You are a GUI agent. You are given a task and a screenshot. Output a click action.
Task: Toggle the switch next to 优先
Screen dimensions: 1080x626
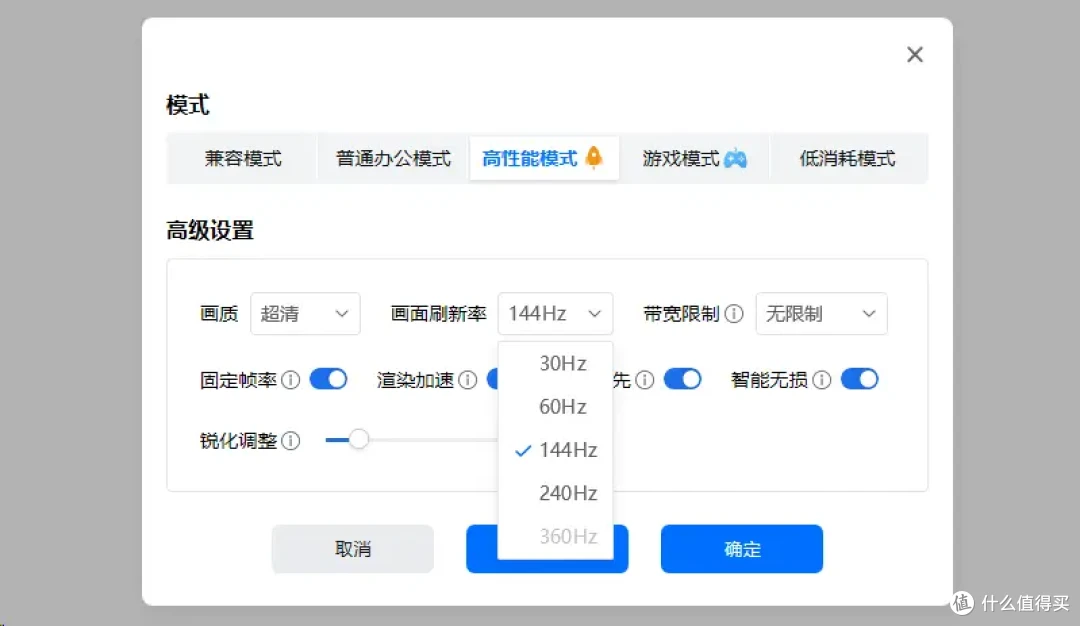(x=683, y=380)
